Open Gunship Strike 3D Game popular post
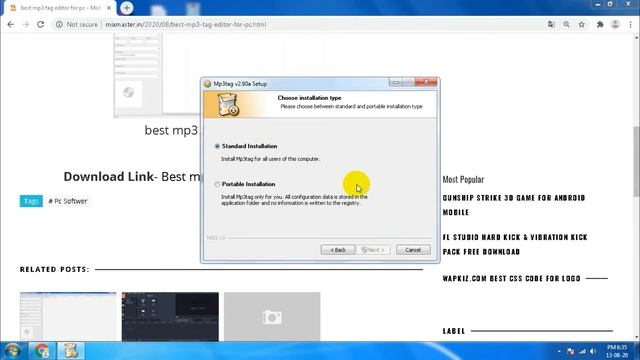The height and width of the screenshot is (360, 640). tap(514, 205)
